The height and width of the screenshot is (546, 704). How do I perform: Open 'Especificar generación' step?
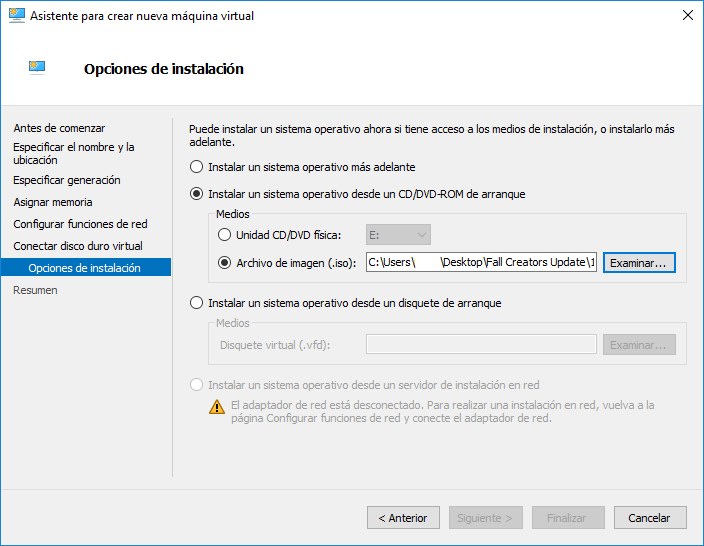(x=66, y=180)
